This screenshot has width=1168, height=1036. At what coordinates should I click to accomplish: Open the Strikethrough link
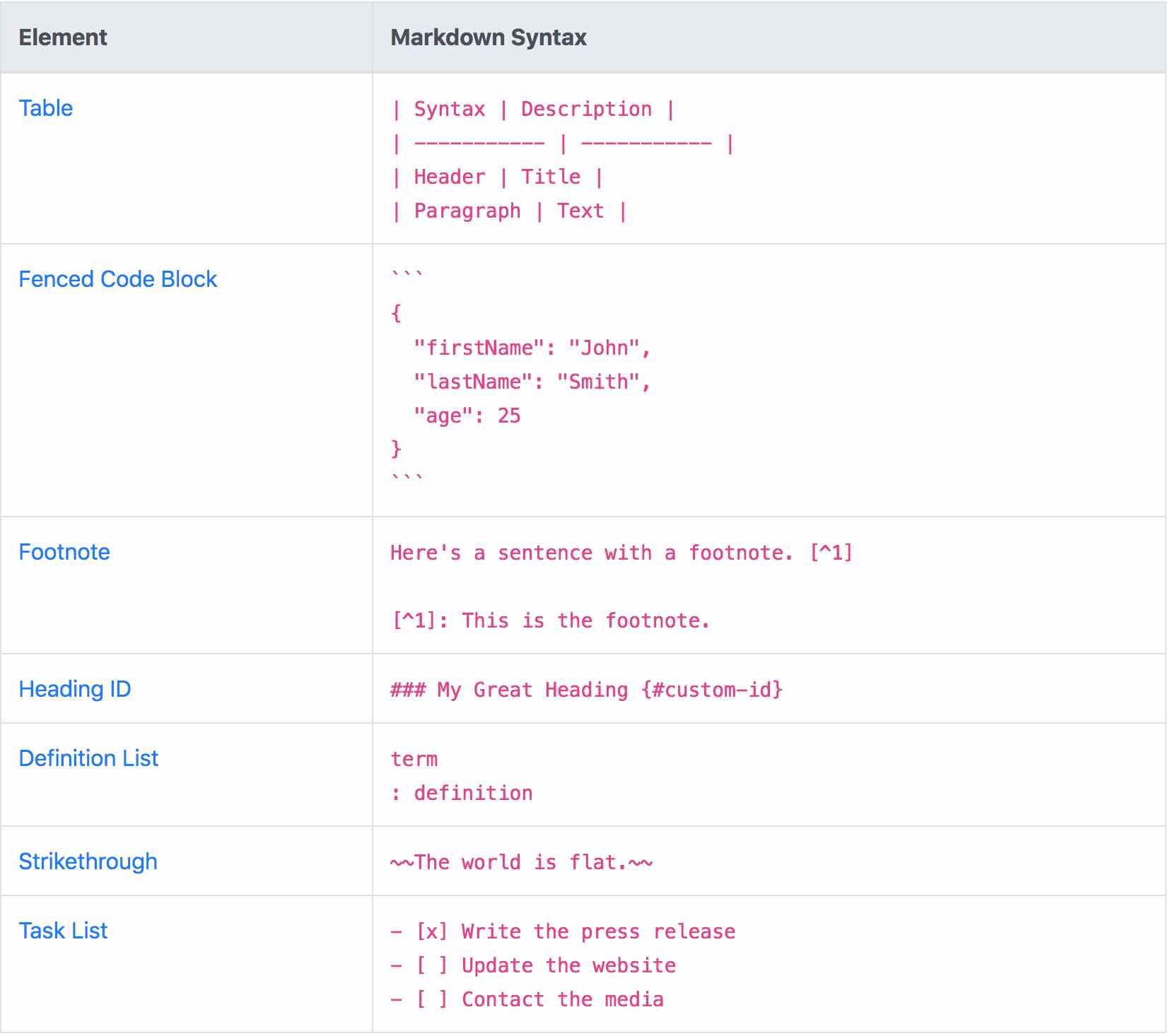(x=88, y=861)
